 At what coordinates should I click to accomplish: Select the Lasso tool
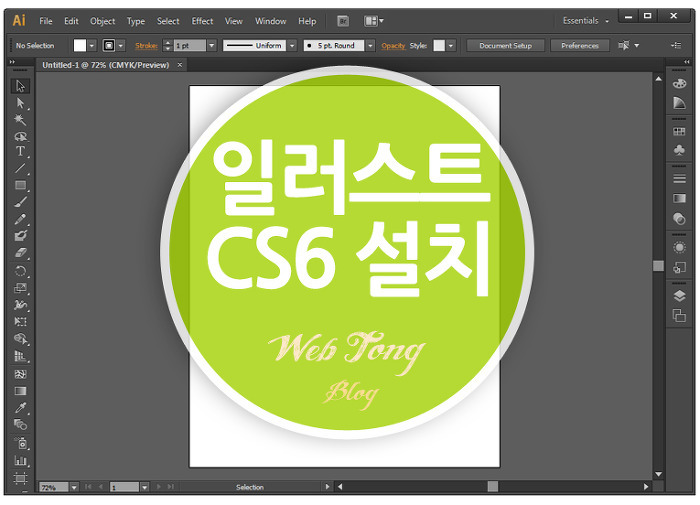click(20, 136)
